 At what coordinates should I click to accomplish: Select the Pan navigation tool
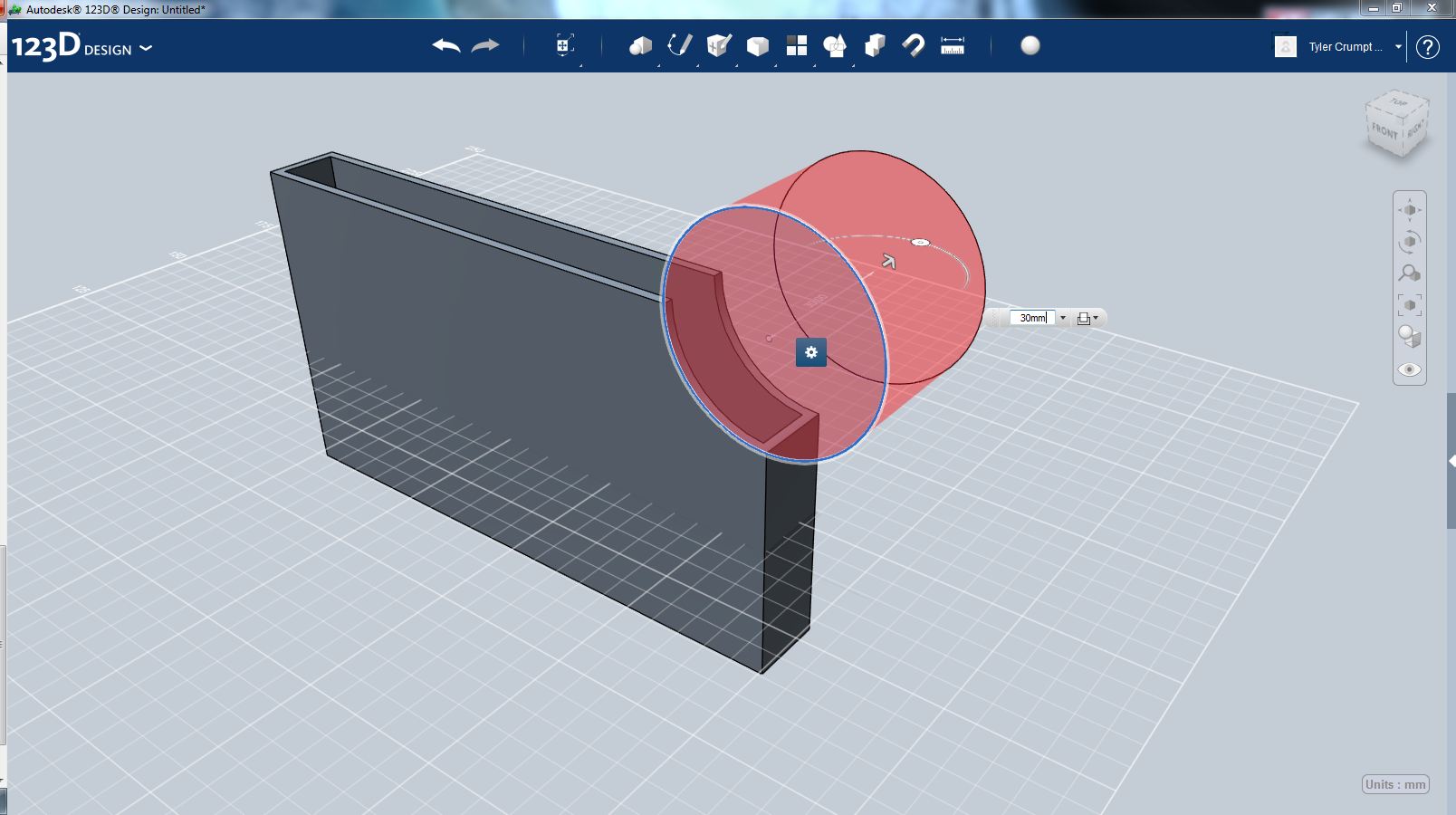tap(1410, 210)
